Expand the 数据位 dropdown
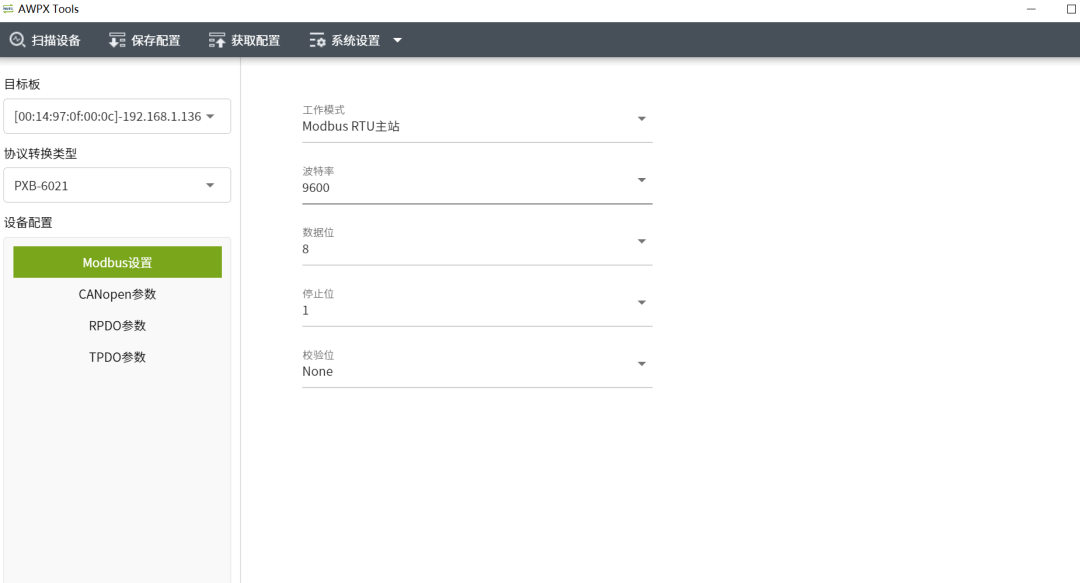Screen dimensions: 1080x583 (477, 245)
